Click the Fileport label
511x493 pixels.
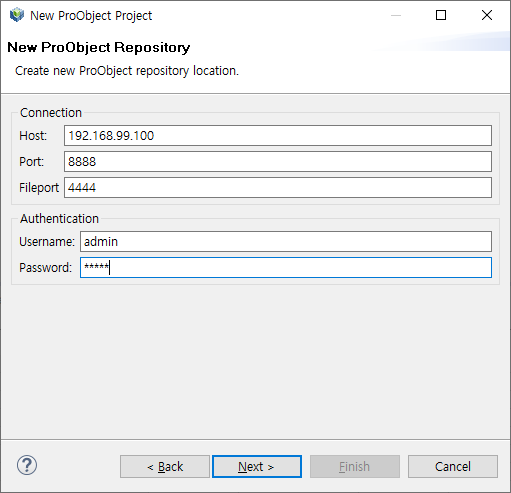coord(39,188)
